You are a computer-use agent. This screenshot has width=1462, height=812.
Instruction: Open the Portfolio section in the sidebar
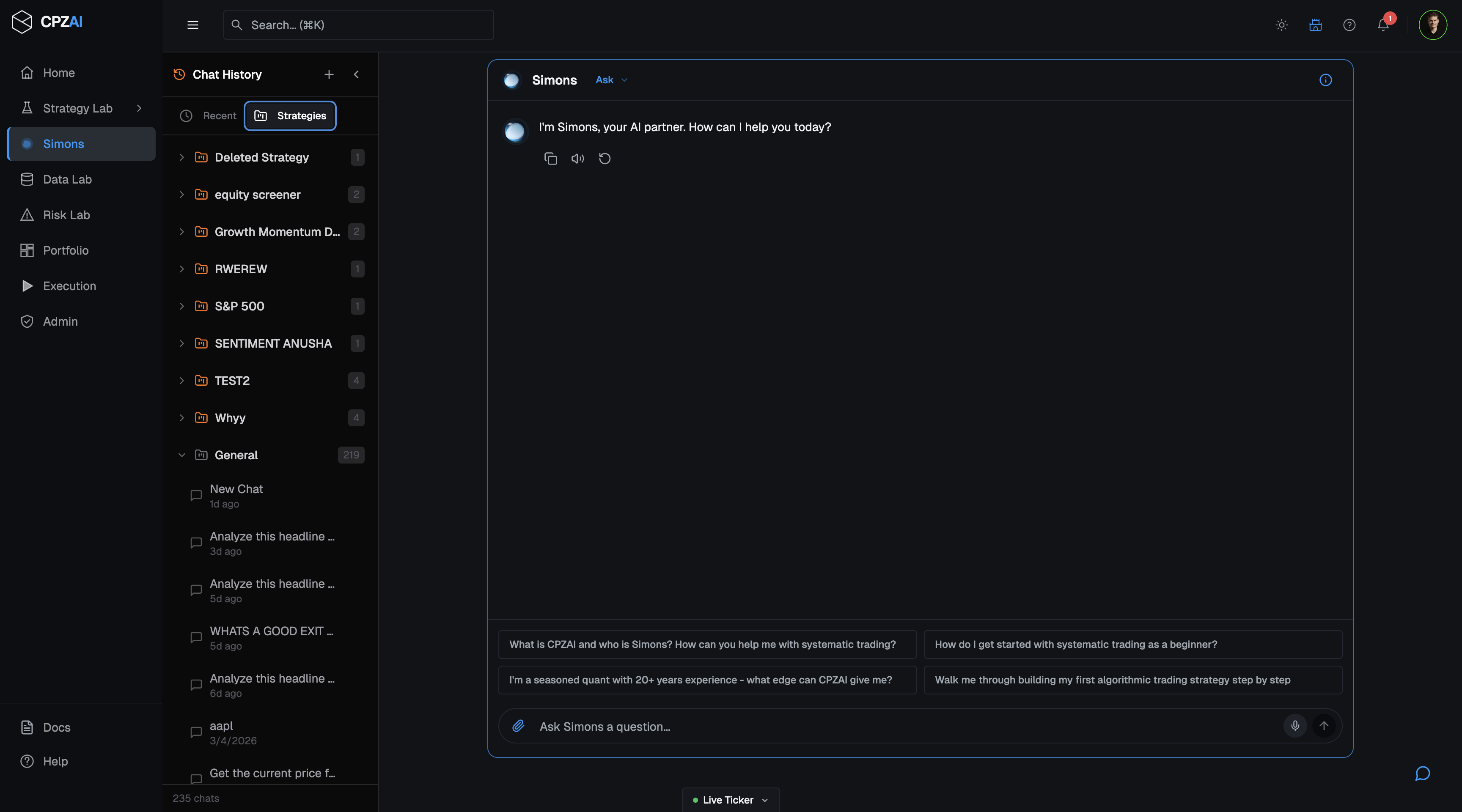pos(66,250)
